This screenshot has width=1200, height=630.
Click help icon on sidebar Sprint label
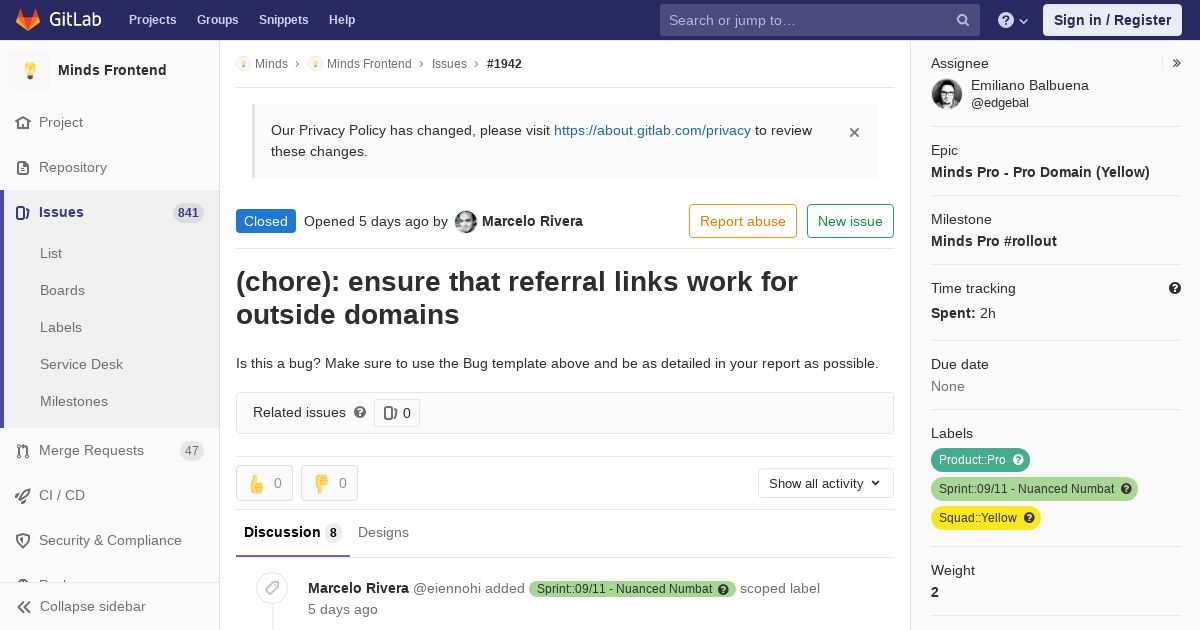[x=1127, y=489]
